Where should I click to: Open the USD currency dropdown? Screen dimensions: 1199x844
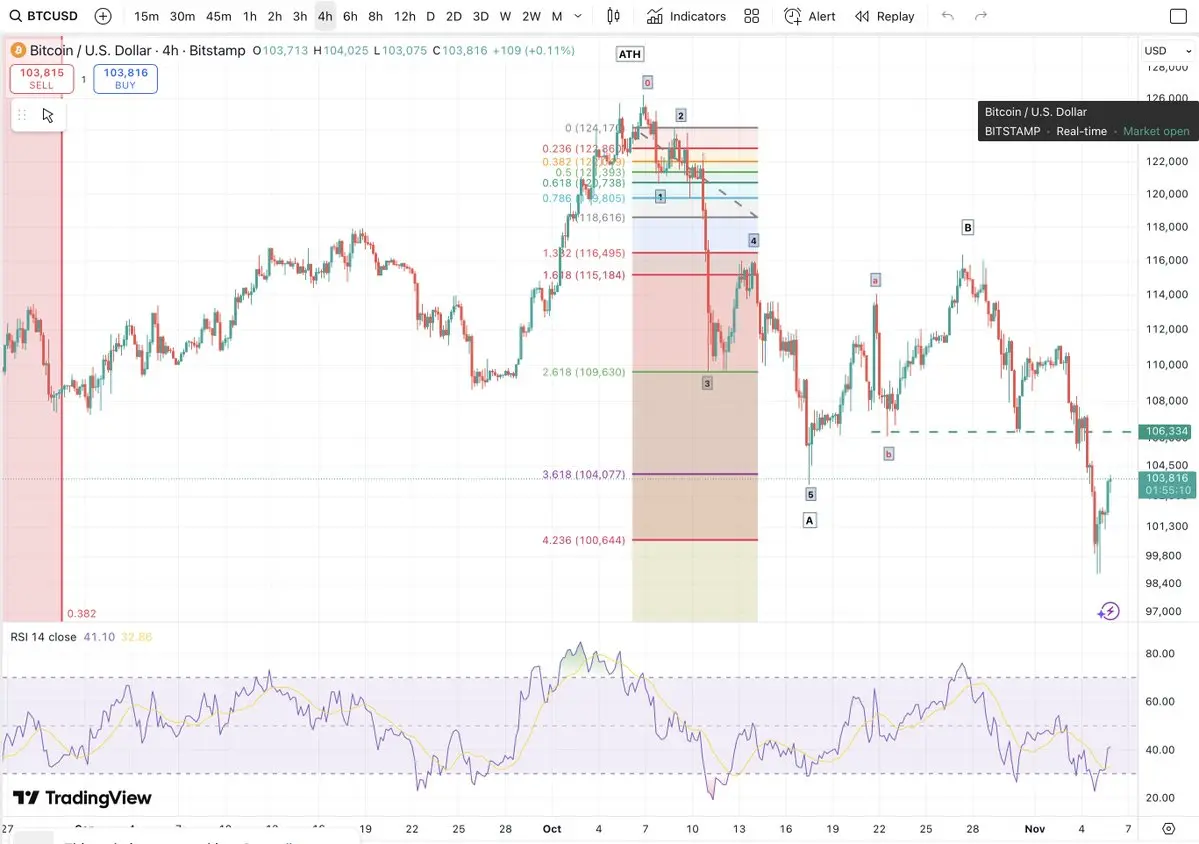coord(1167,50)
